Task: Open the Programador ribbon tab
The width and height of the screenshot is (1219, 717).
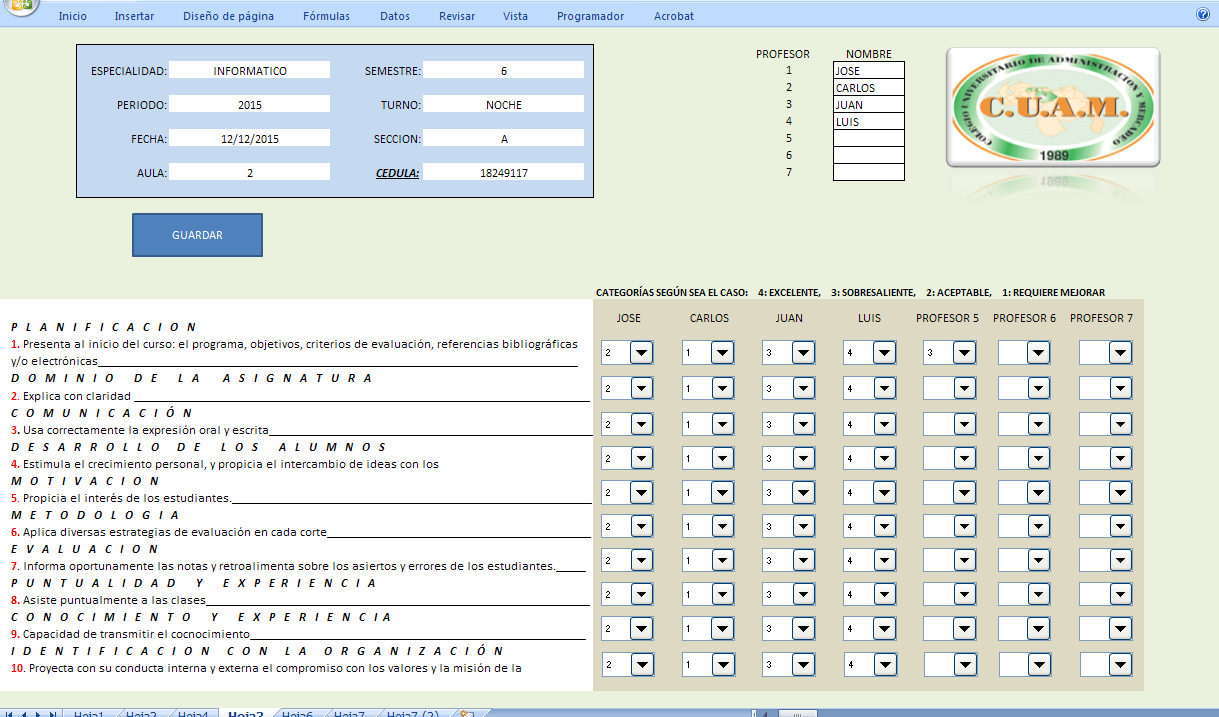Action: 590,16
